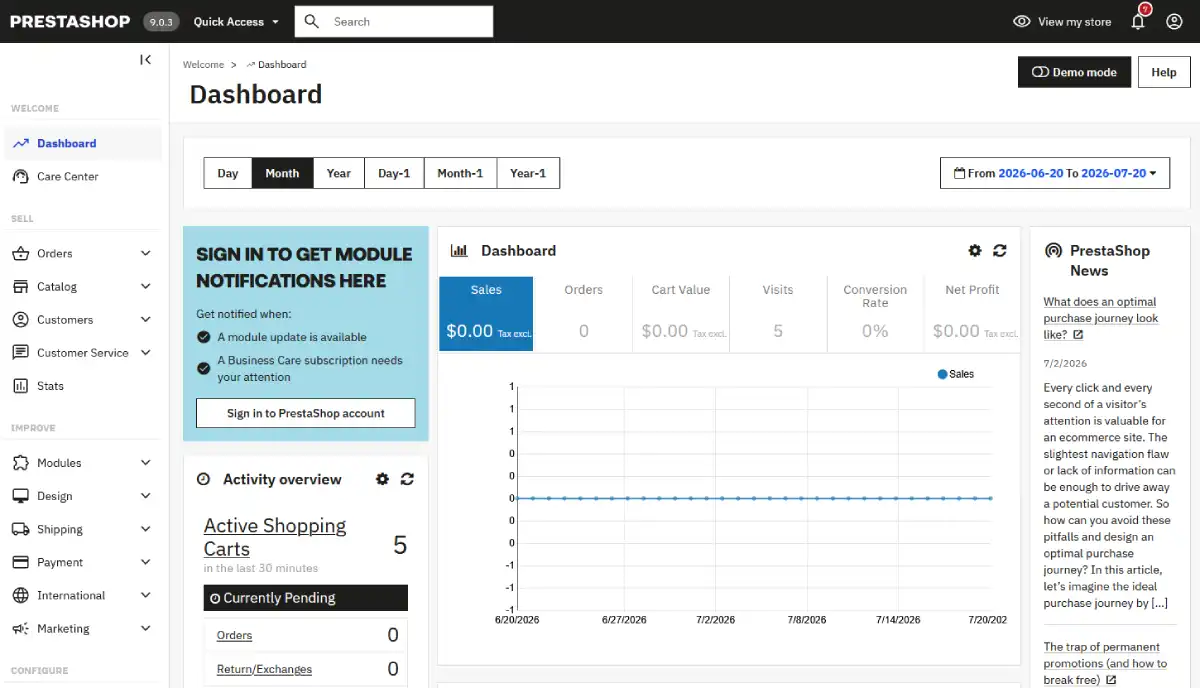Expand the Design menu chevron

click(146, 496)
